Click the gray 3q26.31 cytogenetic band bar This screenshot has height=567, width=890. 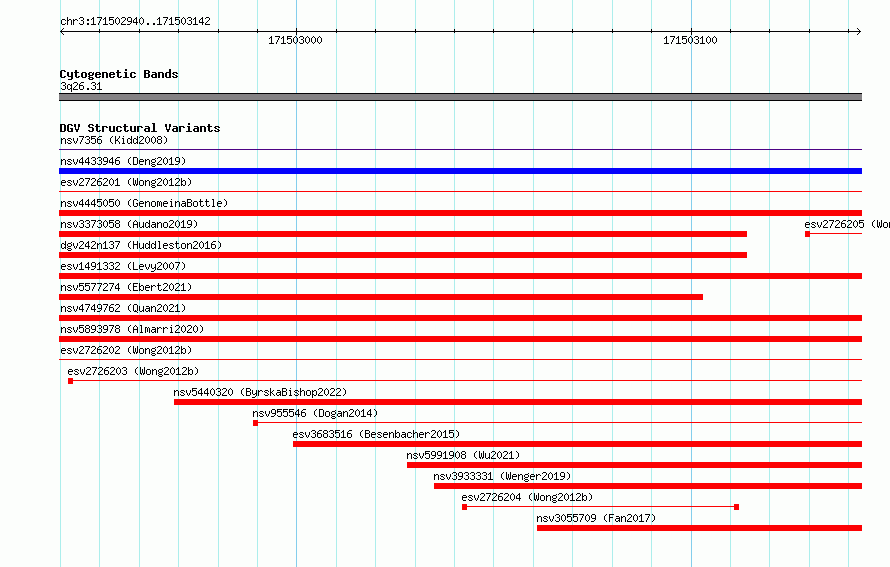pos(460,97)
